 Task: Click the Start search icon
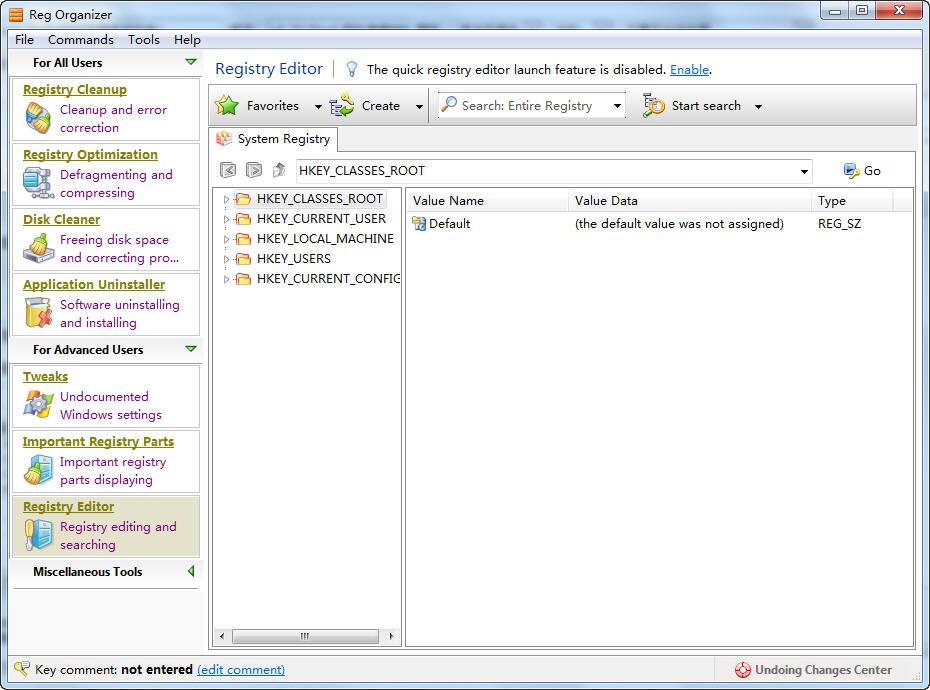tap(654, 106)
